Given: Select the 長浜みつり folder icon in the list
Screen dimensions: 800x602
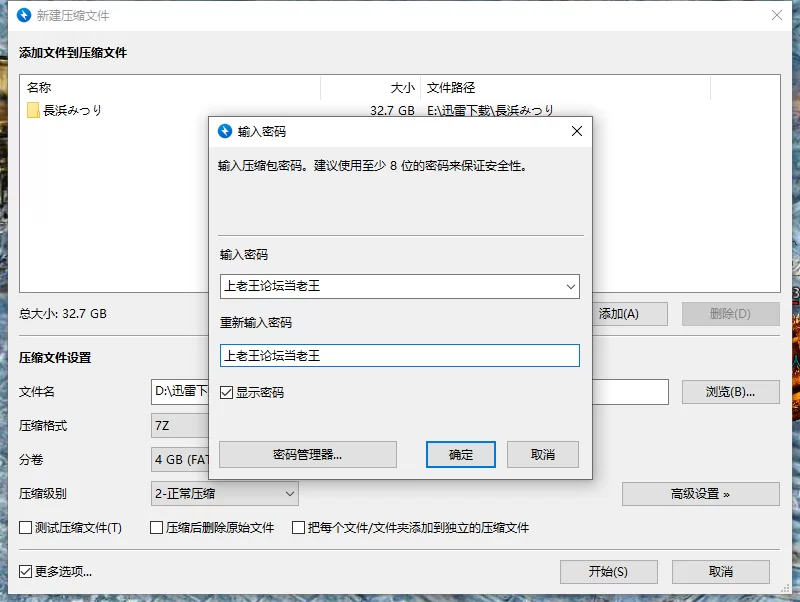Looking at the screenshot, I should (x=33, y=110).
